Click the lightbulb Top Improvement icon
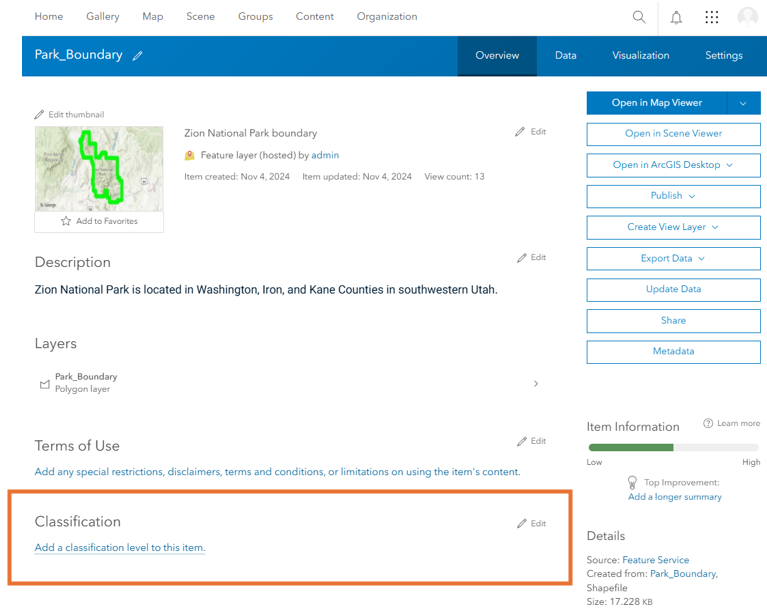 (632, 483)
